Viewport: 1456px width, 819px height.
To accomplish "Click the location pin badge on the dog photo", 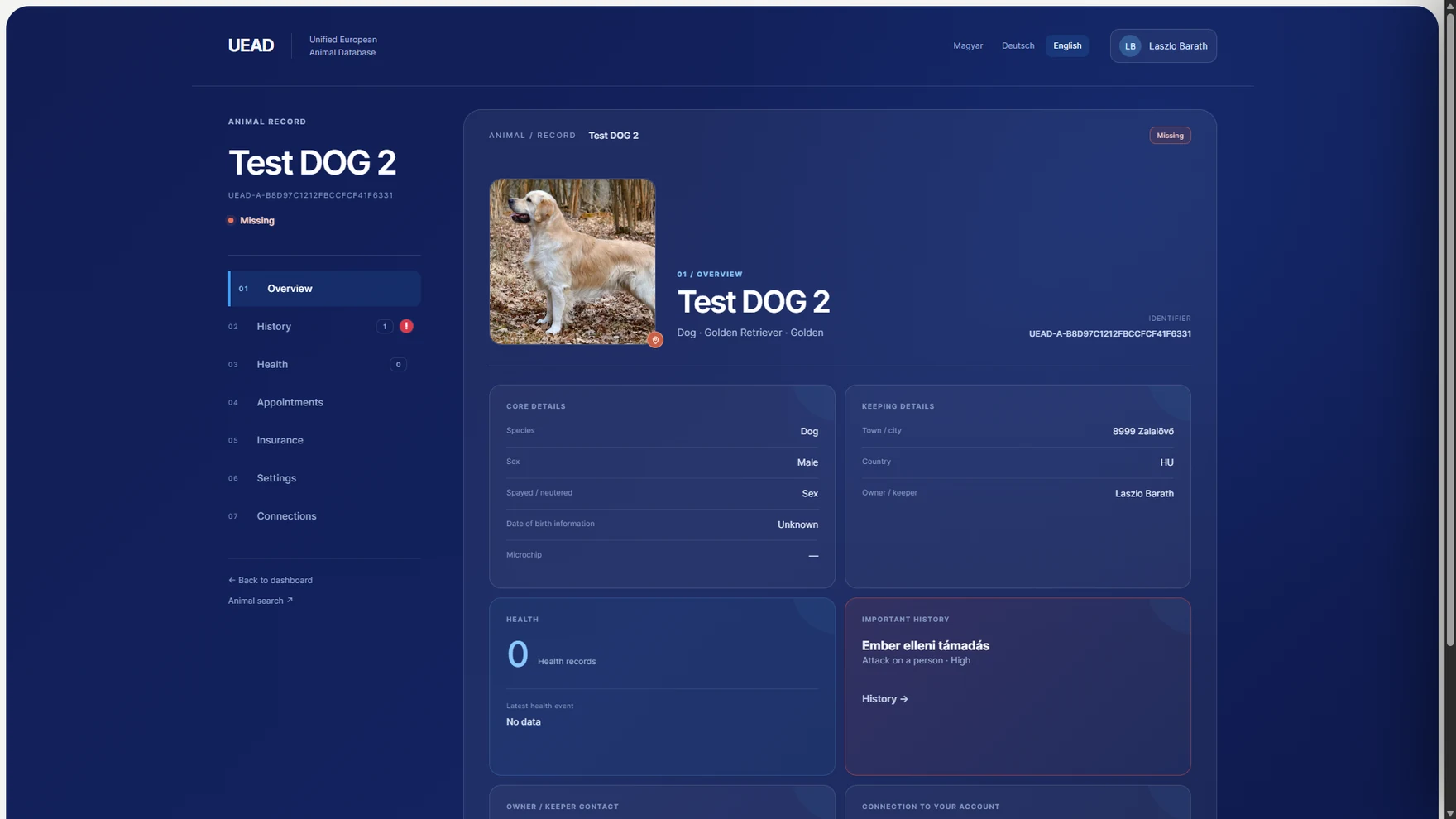I will click(x=655, y=340).
